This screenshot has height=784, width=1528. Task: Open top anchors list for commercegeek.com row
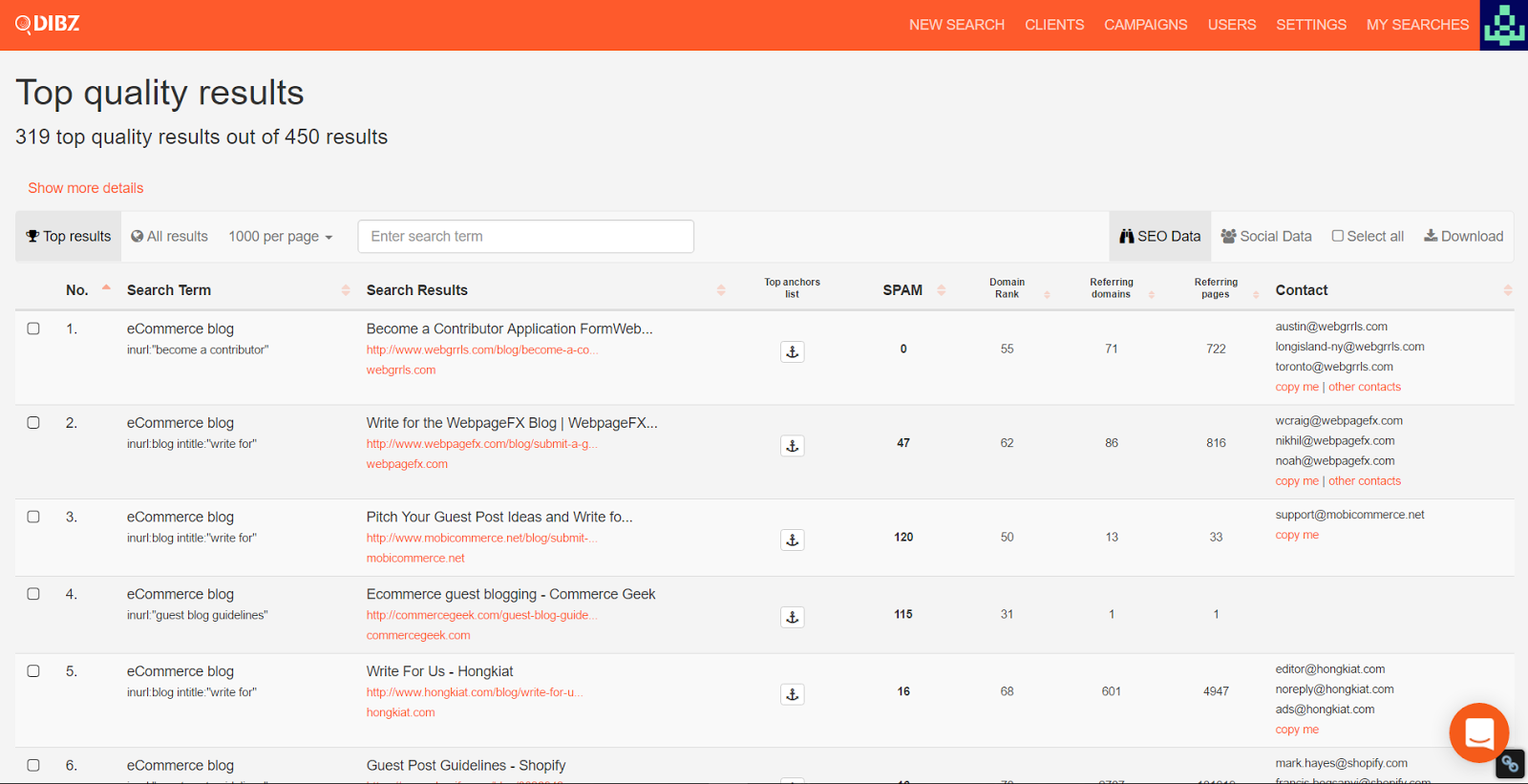coord(792,617)
